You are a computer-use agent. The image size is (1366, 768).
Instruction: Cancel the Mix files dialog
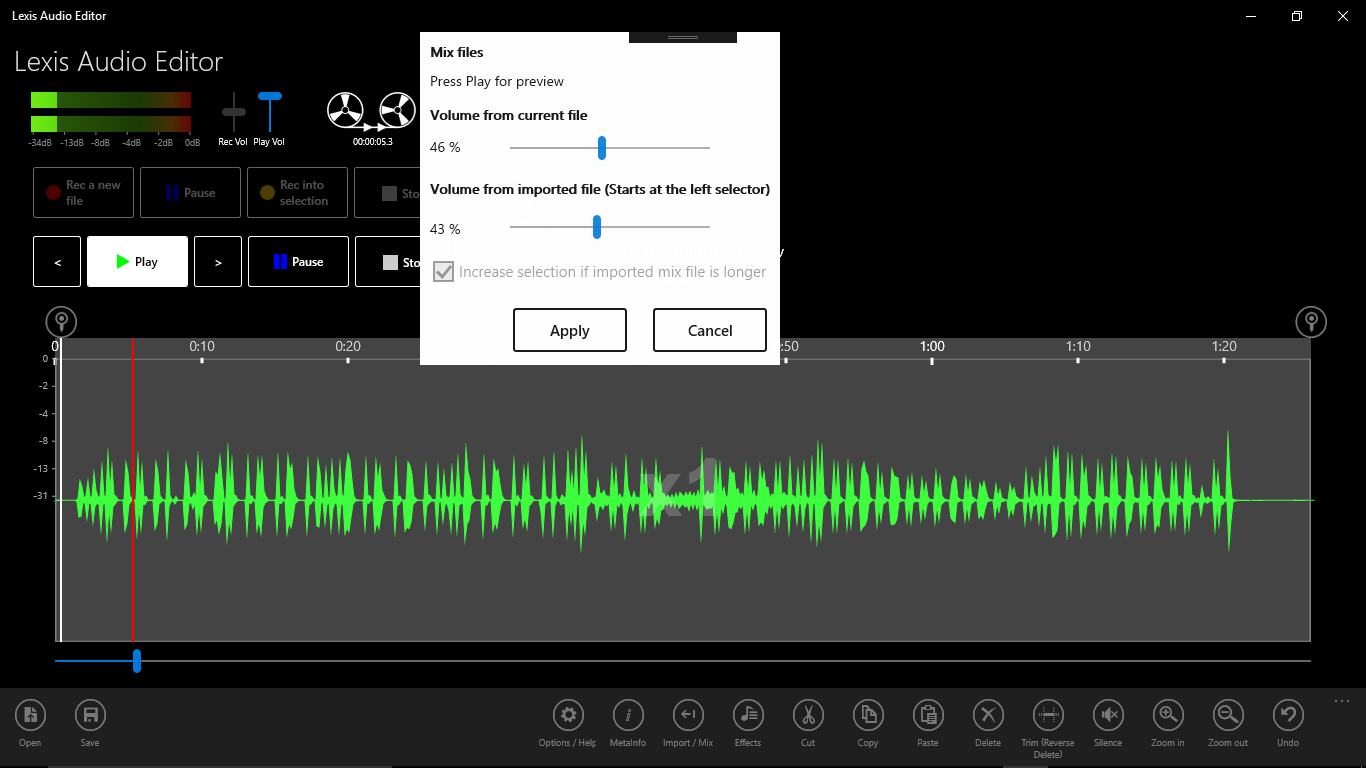click(710, 330)
